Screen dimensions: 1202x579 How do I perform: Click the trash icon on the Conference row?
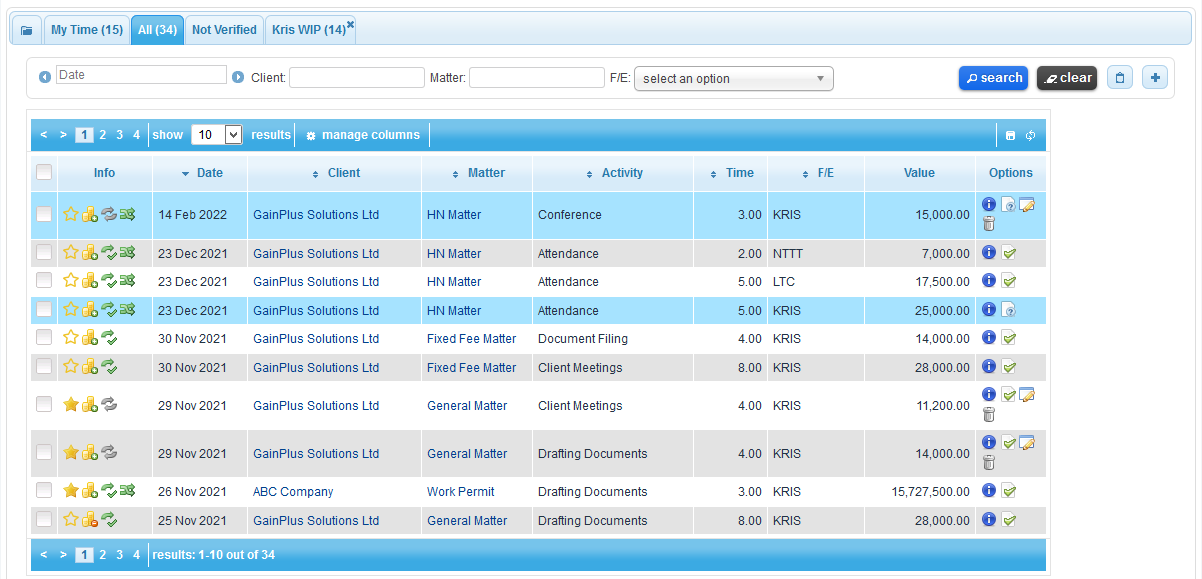click(989, 224)
